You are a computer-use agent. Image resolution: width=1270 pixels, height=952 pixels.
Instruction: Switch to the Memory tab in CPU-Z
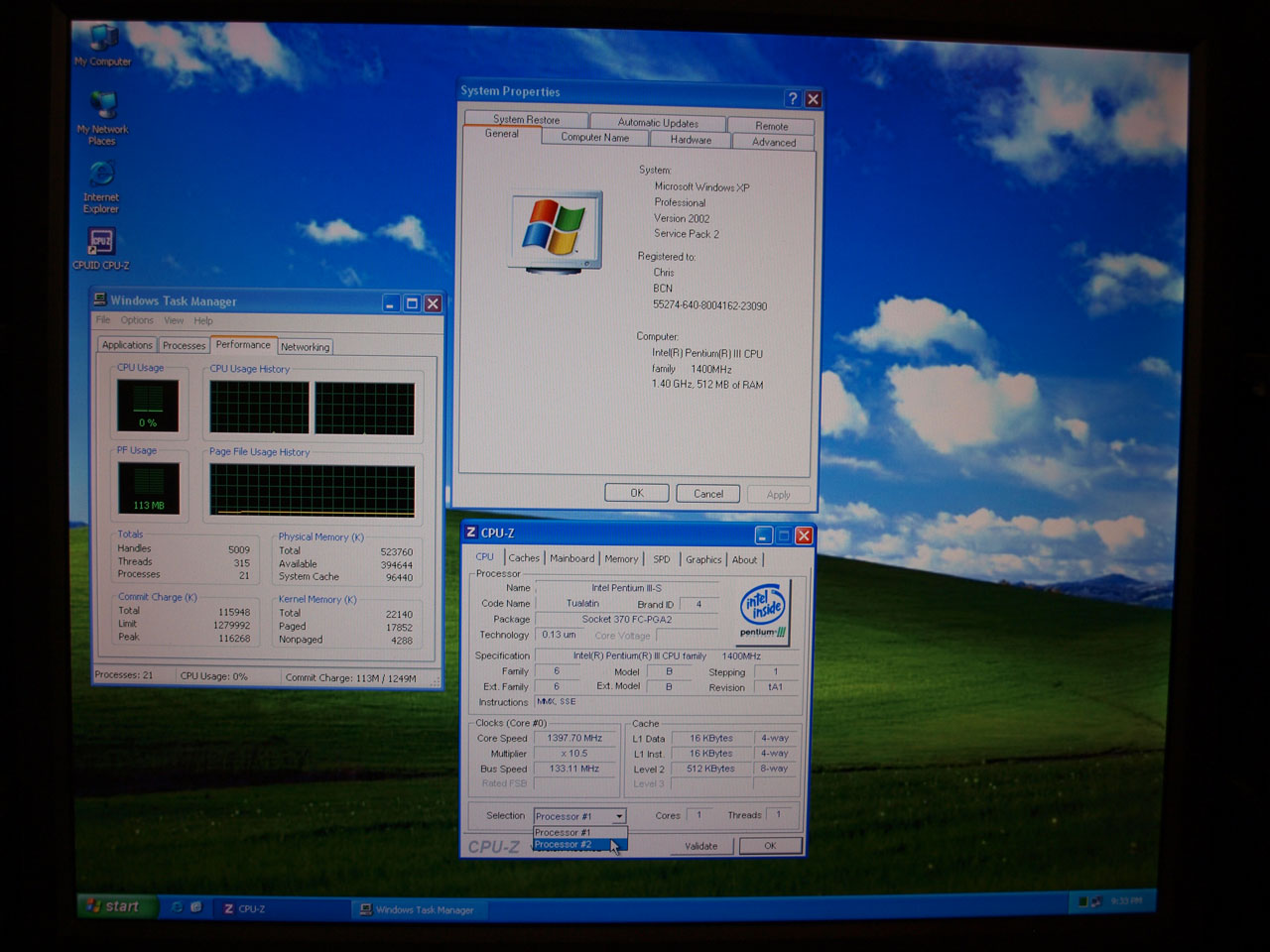(621, 559)
